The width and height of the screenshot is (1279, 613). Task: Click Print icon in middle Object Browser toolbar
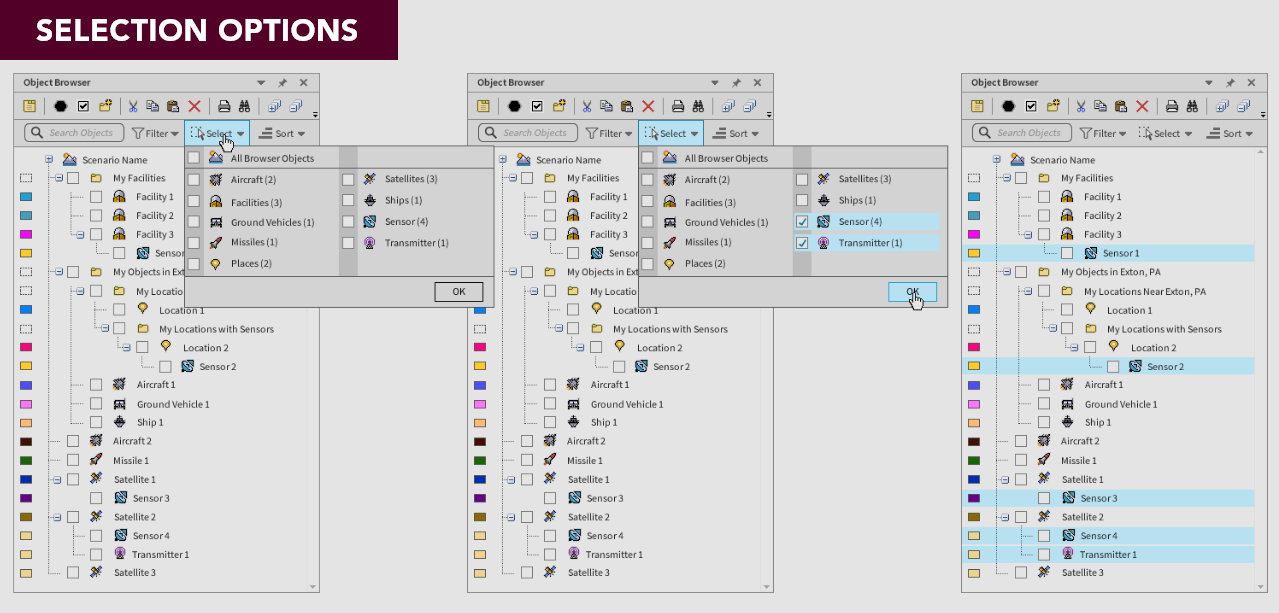pyautogui.click(x=677, y=106)
